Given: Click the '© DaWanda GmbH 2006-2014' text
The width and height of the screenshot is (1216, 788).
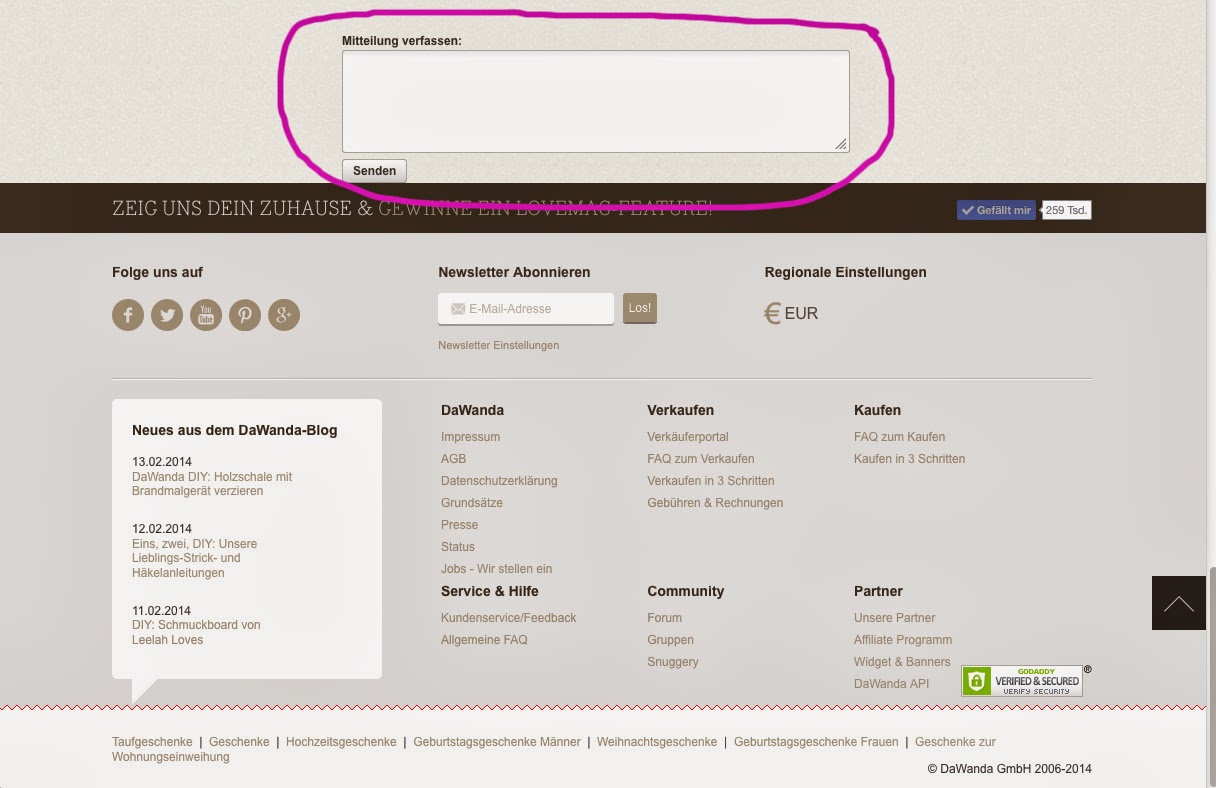Looking at the screenshot, I should (x=1009, y=769).
